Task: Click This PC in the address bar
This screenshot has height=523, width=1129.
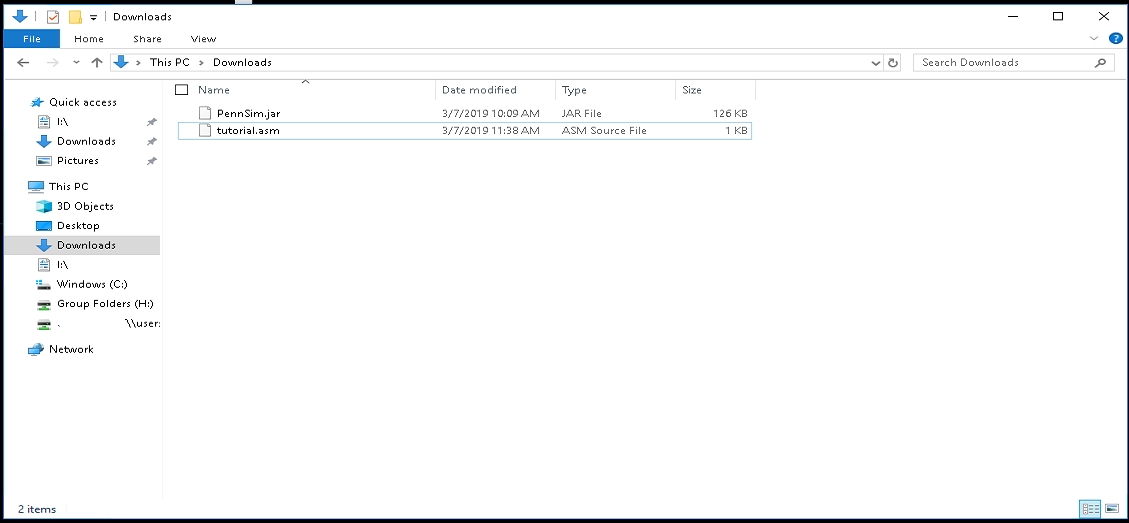Action: click(170, 63)
